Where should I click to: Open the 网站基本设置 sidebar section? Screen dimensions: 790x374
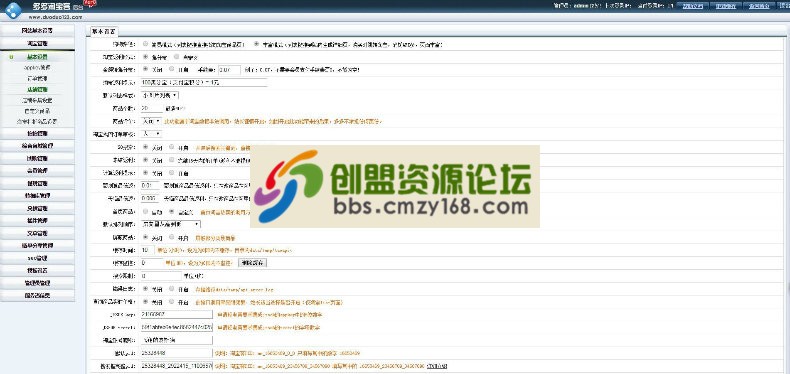(37, 31)
